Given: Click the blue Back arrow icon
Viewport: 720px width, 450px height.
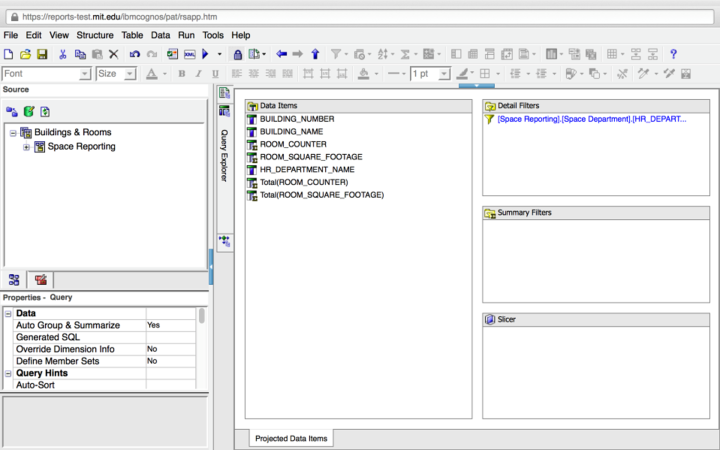Looking at the screenshot, I should pos(281,54).
